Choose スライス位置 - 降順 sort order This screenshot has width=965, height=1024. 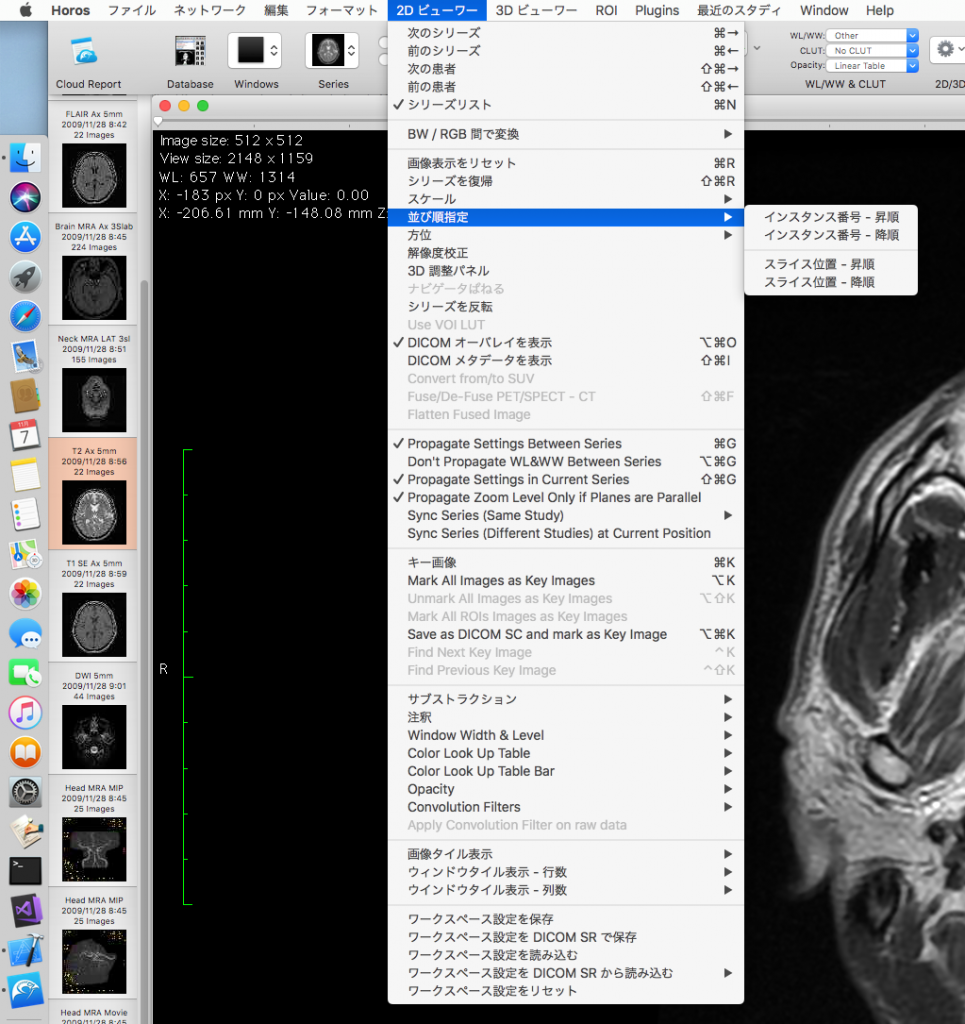831,282
